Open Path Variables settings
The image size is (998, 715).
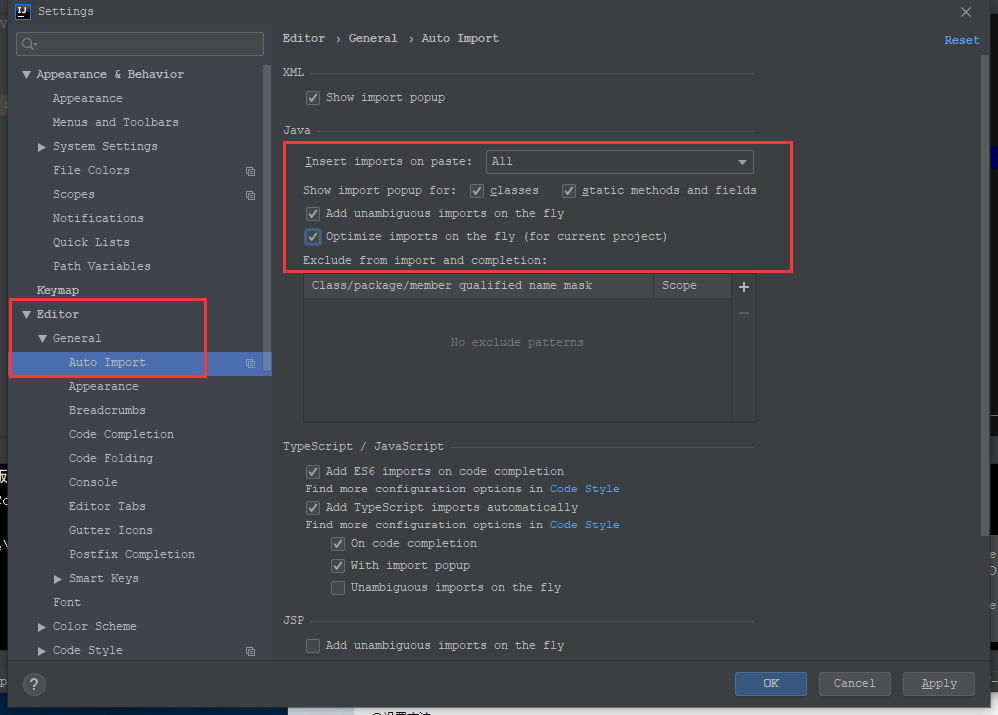coord(102,266)
